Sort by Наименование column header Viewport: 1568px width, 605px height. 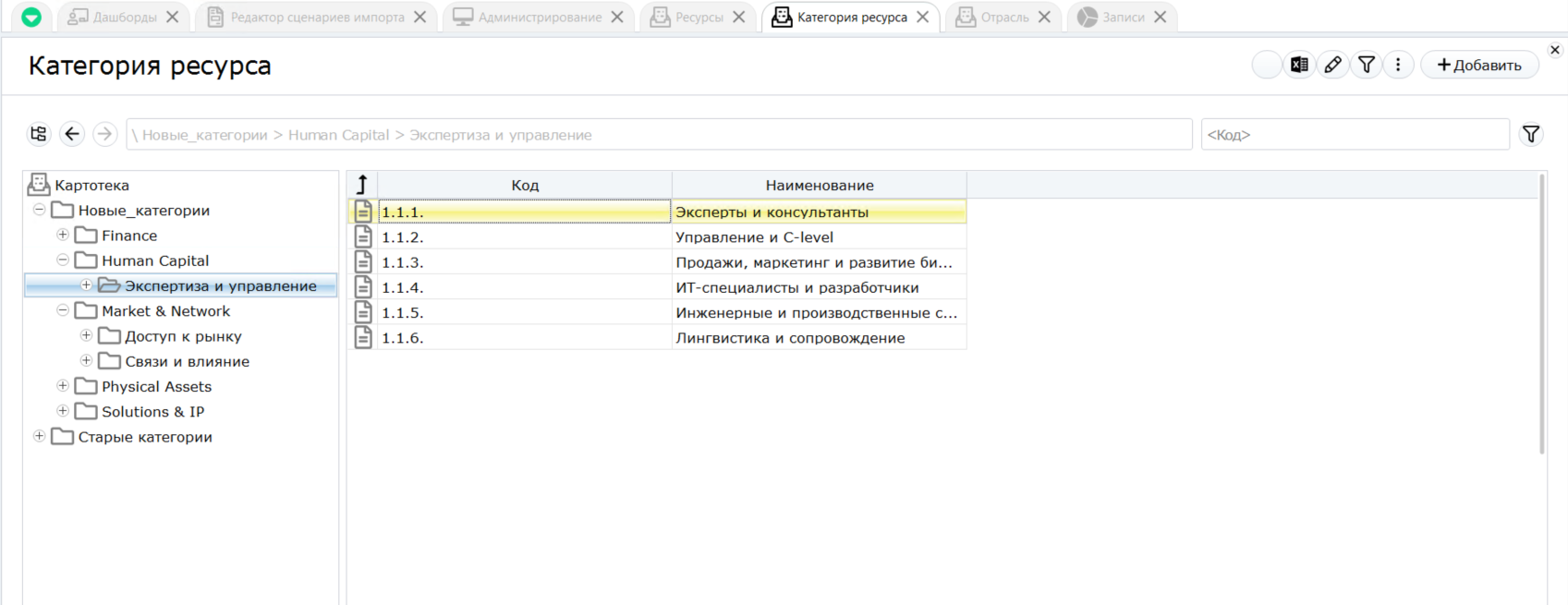820,185
